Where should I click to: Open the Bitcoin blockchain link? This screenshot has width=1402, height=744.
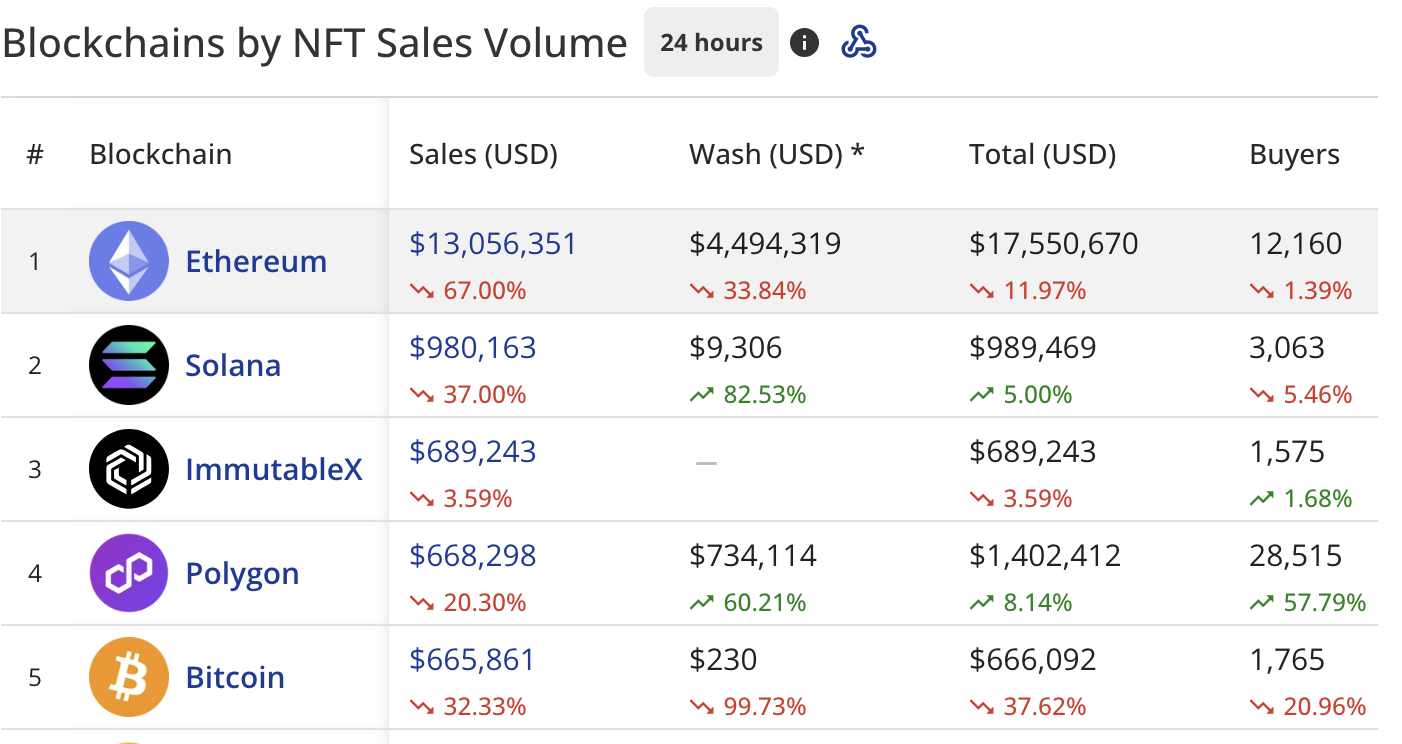pos(235,678)
